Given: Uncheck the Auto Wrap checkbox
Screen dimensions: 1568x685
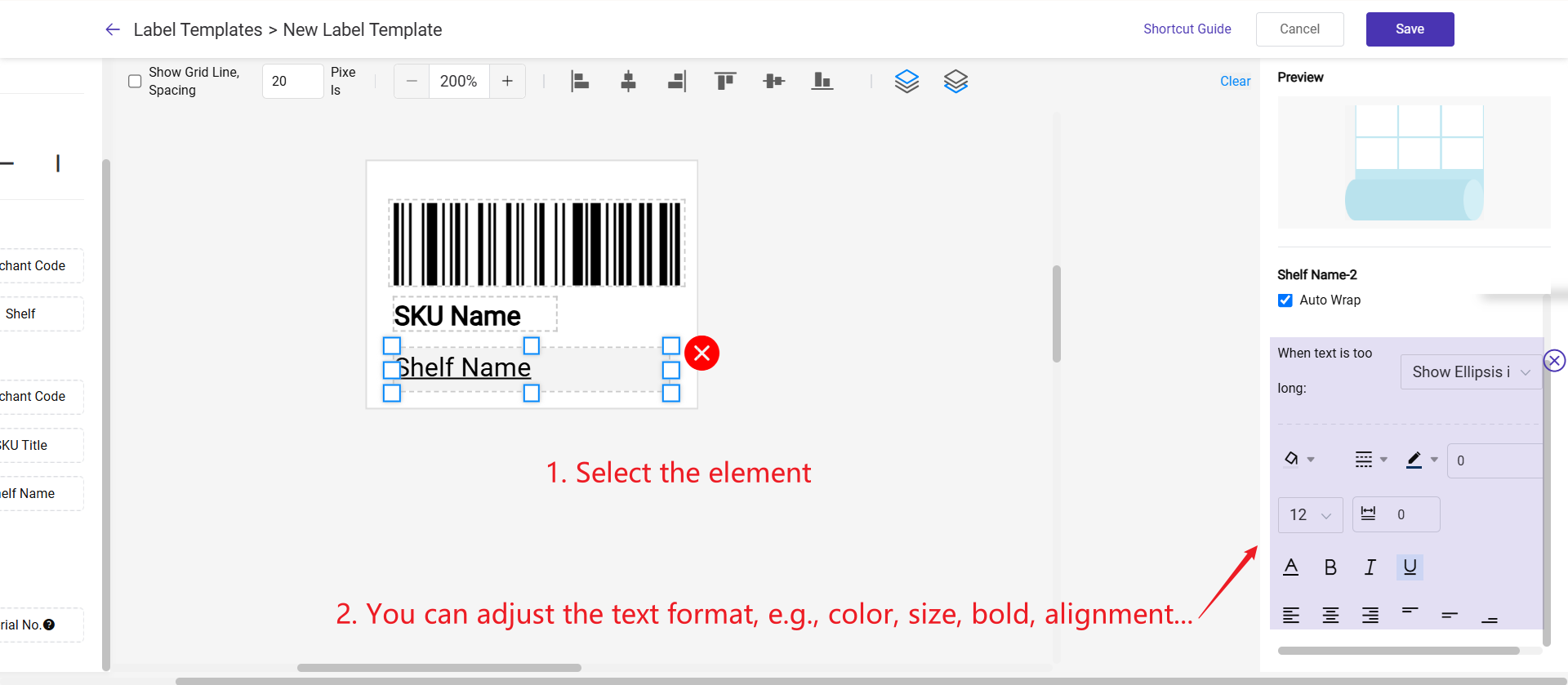Looking at the screenshot, I should [1285, 300].
